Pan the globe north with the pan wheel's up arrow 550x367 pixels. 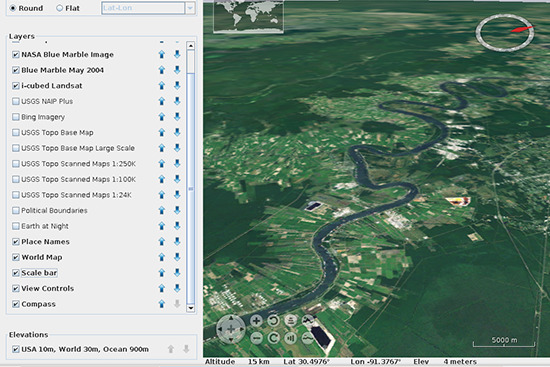pos(231,319)
